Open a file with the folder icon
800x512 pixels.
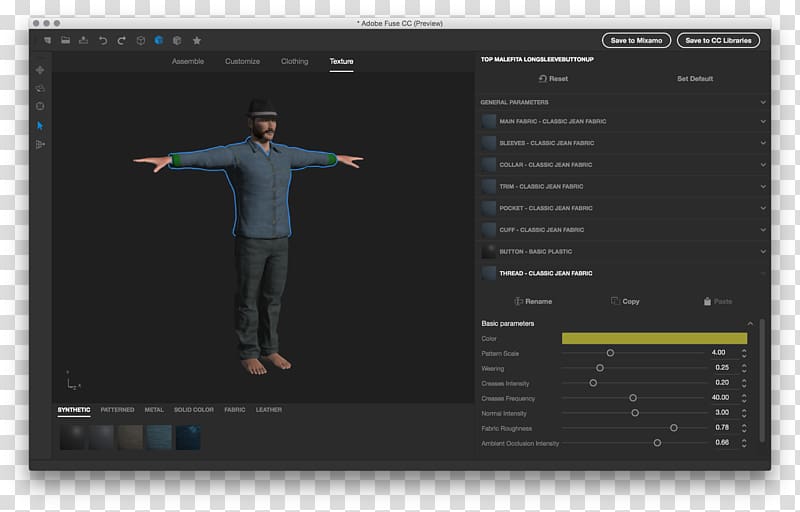(x=65, y=40)
